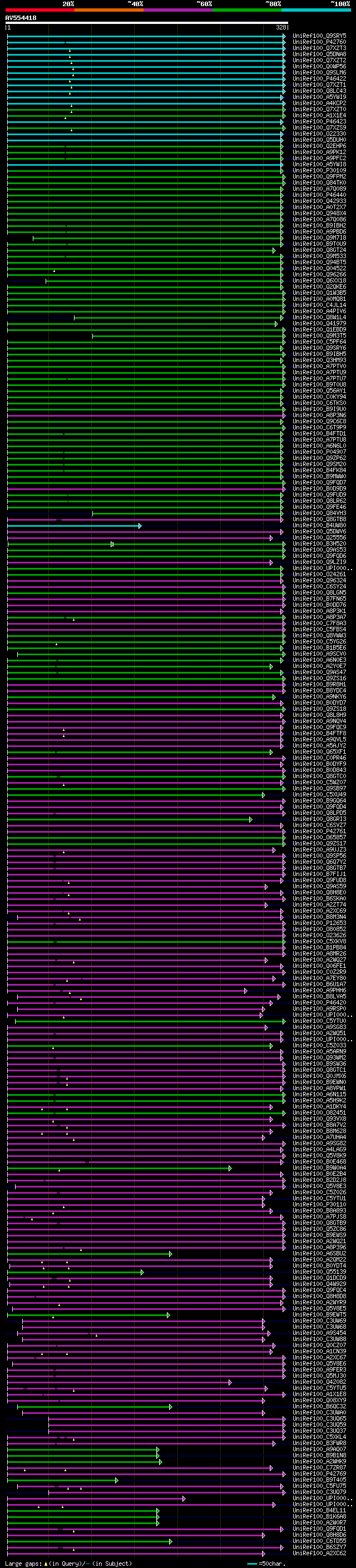Choose UniRef100_C5Z033 row
The height and width of the screenshot is (1568, 356).
click(x=319, y=1045)
